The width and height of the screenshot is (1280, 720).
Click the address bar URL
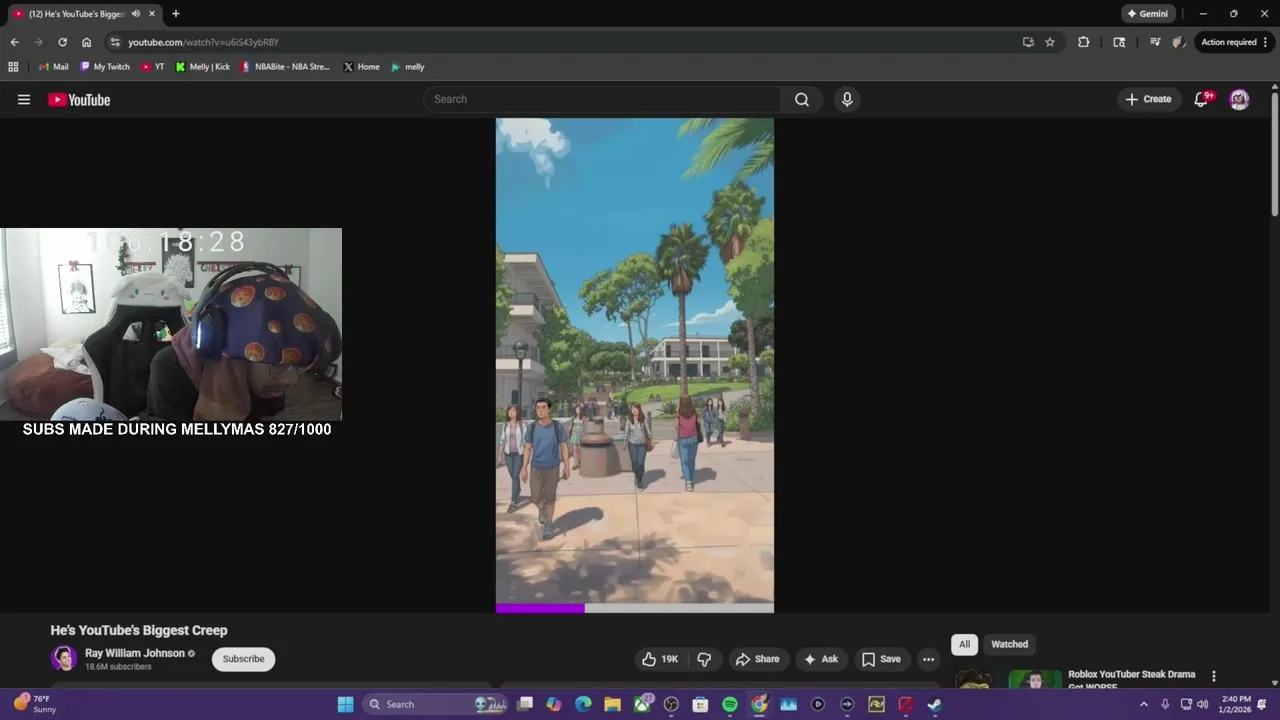pyautogui.click(x=203, y=42)
